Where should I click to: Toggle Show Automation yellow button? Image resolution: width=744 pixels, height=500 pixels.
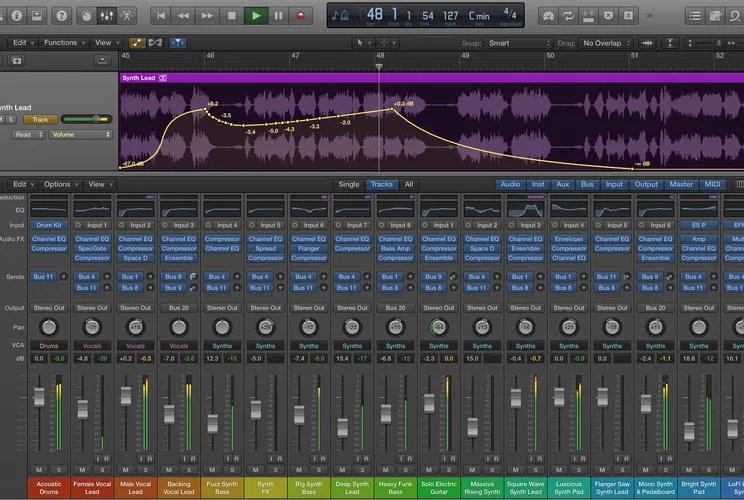coord(137,43)
